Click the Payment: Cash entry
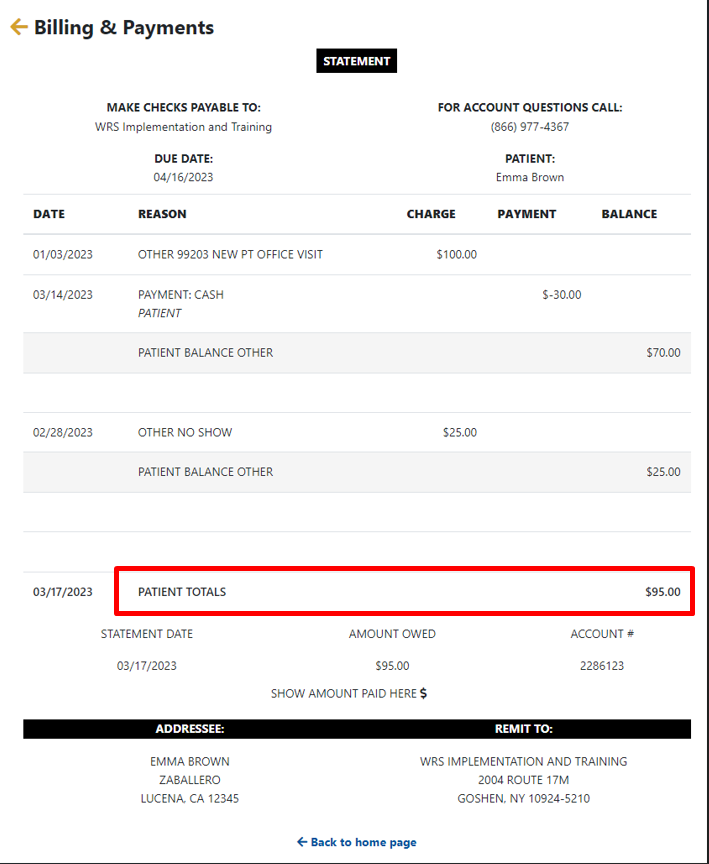This screenshot has width=709, height=864. tap(181, 295)
